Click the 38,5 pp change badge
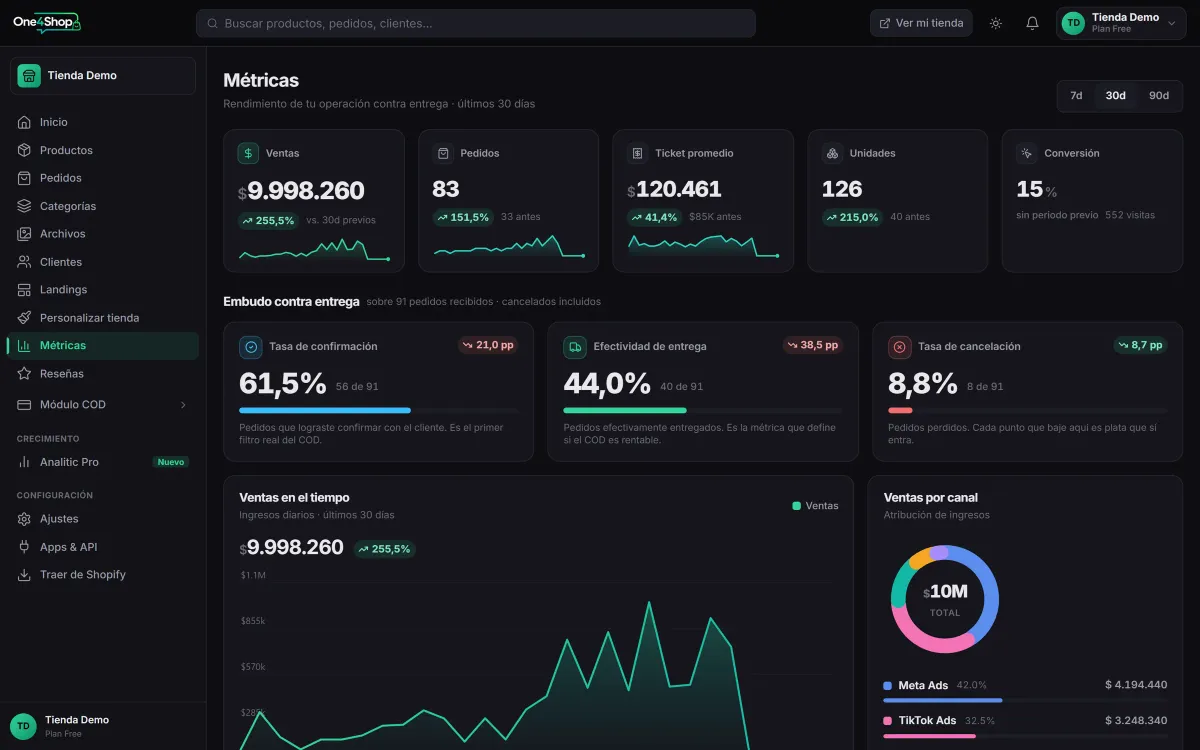Image resolution: width=1200 pixels, height=750 pixels. click(x=812, y=345)
